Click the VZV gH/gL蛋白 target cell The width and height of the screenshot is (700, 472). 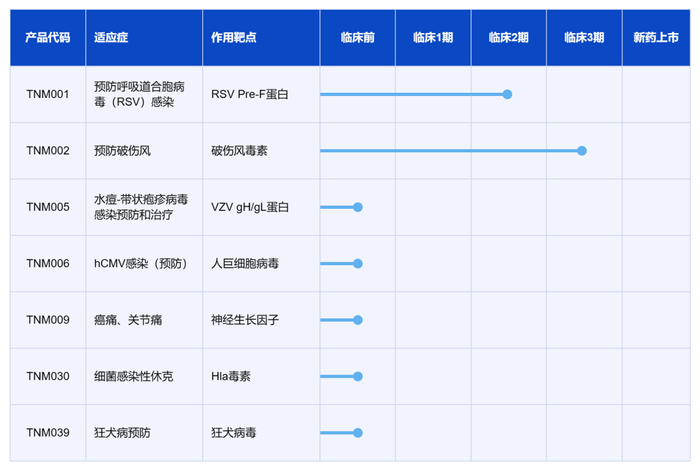pos(261,207)
